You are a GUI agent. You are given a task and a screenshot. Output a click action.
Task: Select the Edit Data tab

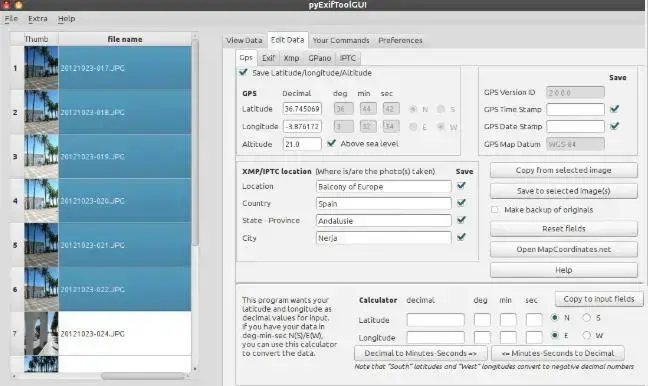[288, 40]
